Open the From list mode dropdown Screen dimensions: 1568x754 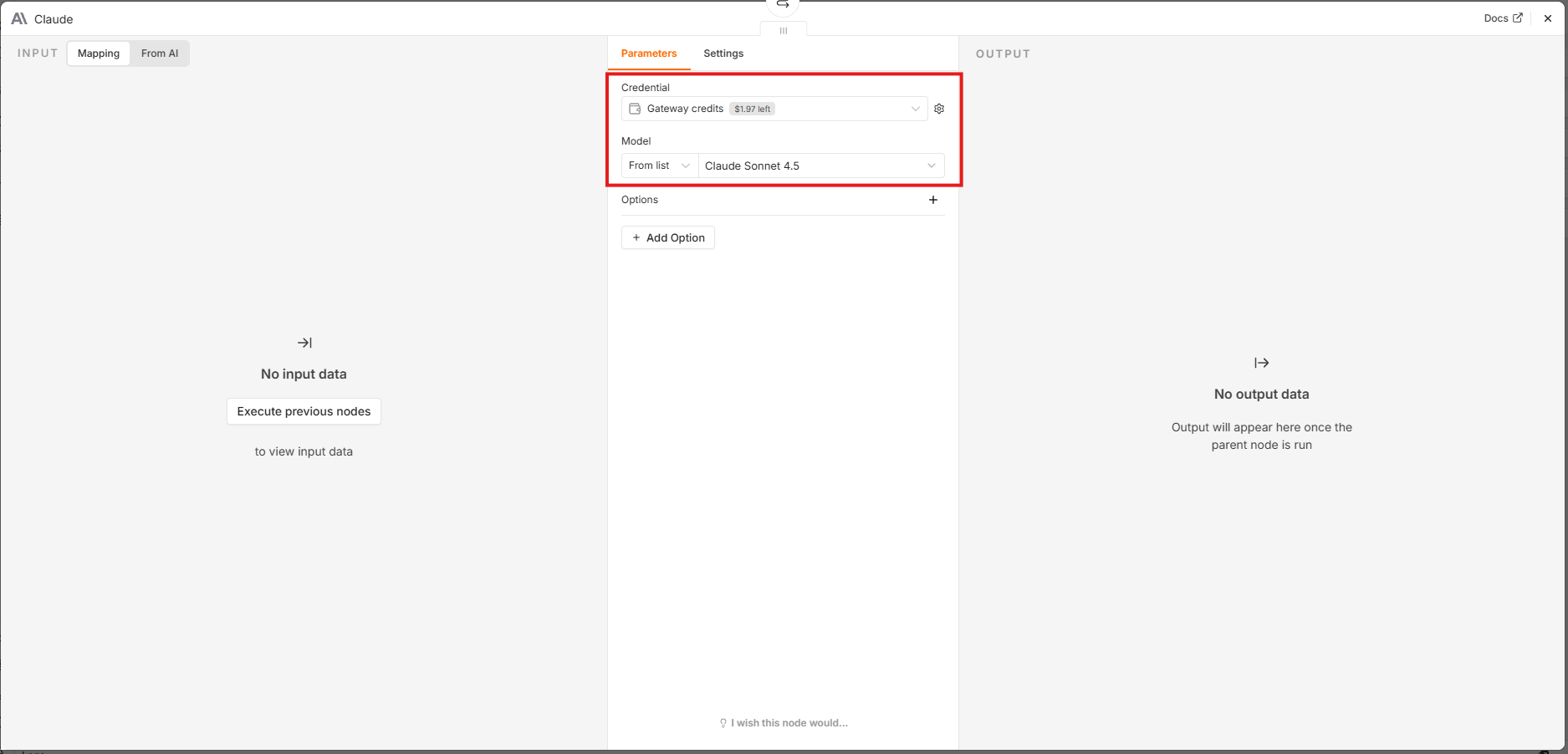click(660, 166)
